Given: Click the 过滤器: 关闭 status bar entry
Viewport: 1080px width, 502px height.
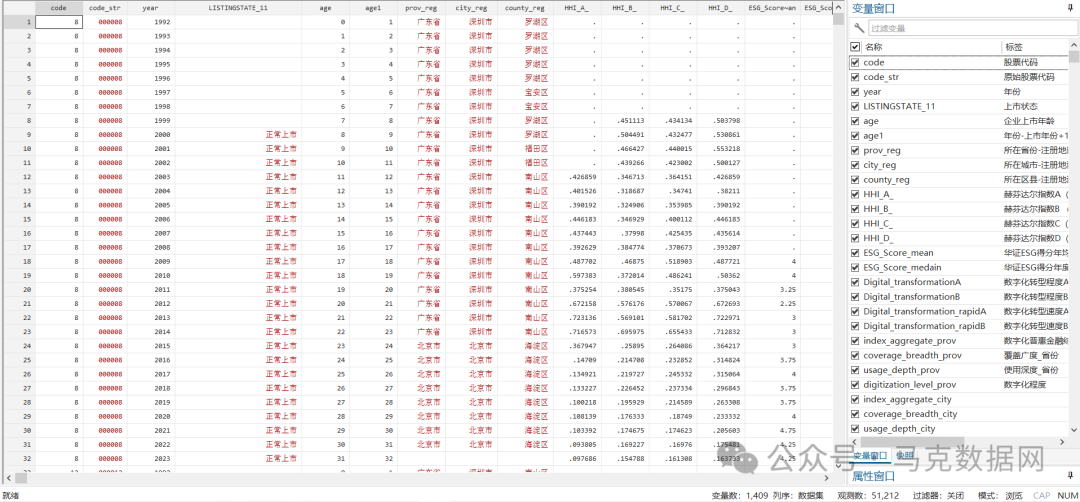Looking at the screenshot, I should [939, 496].
